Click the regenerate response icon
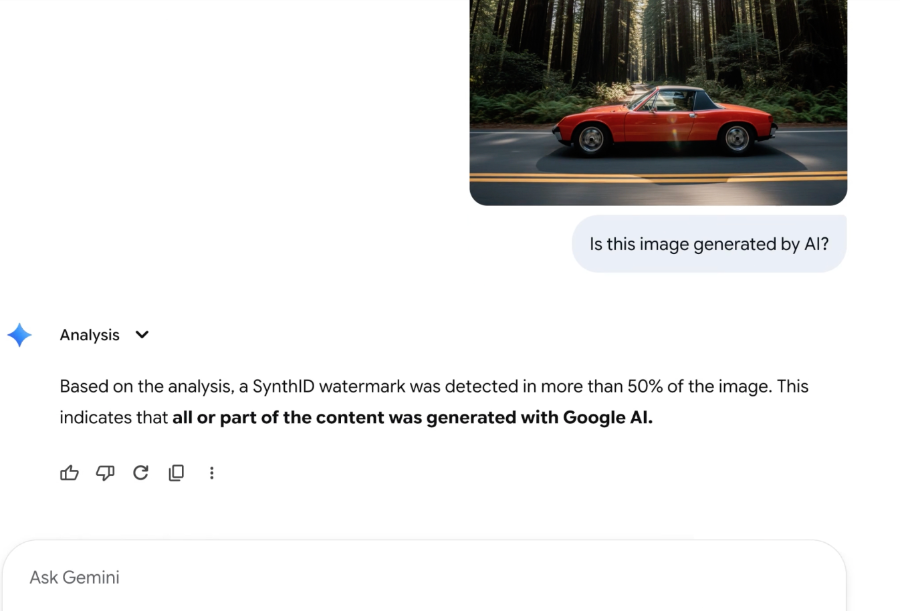This screenshot has width=900, height=611. pos(140,472)
